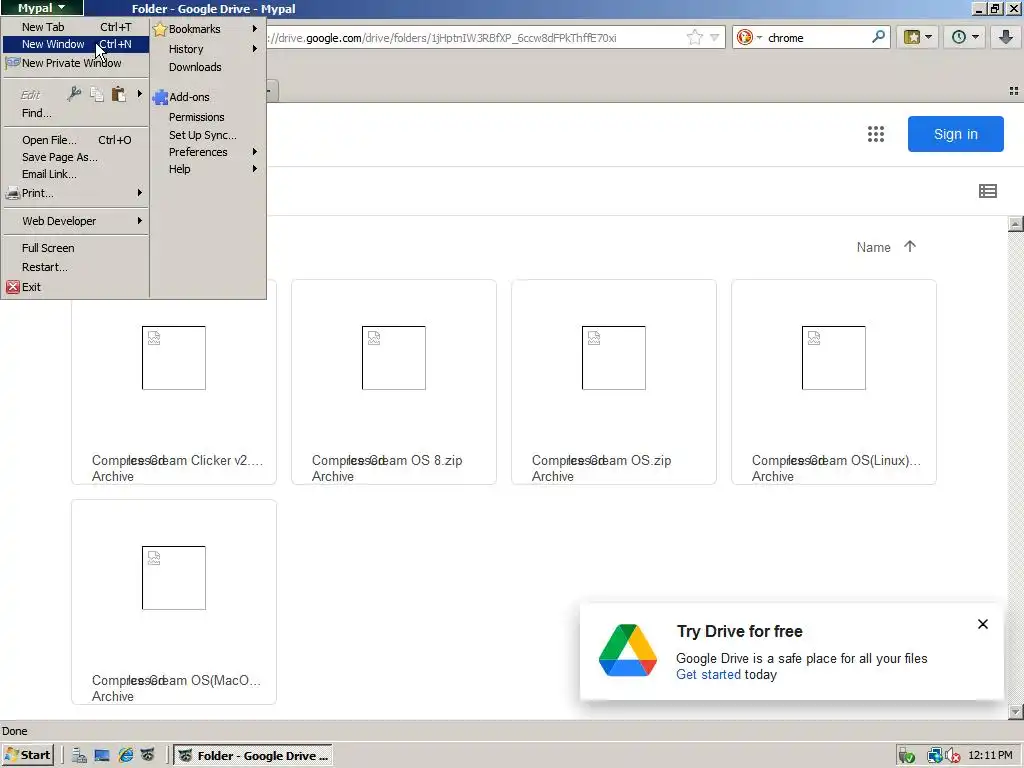
Task: Open the Windows Start button
Action: [x=27, y=756]
